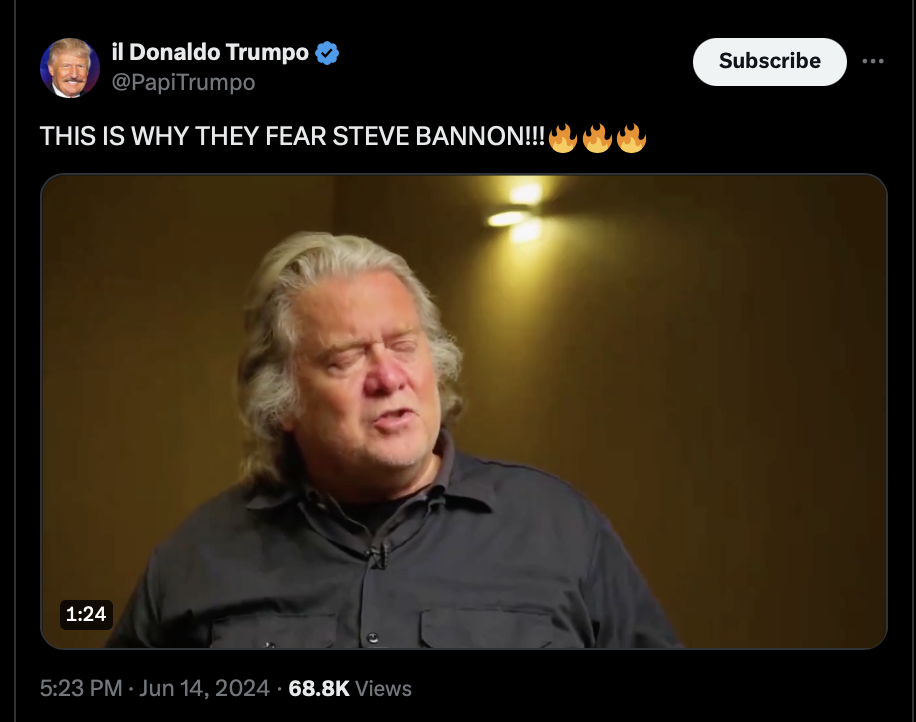Open the il Donaldo Trumpo profile avatar
Image resolution: width=916 pixels, height=722 pixels.
click(x=70, y=68)
